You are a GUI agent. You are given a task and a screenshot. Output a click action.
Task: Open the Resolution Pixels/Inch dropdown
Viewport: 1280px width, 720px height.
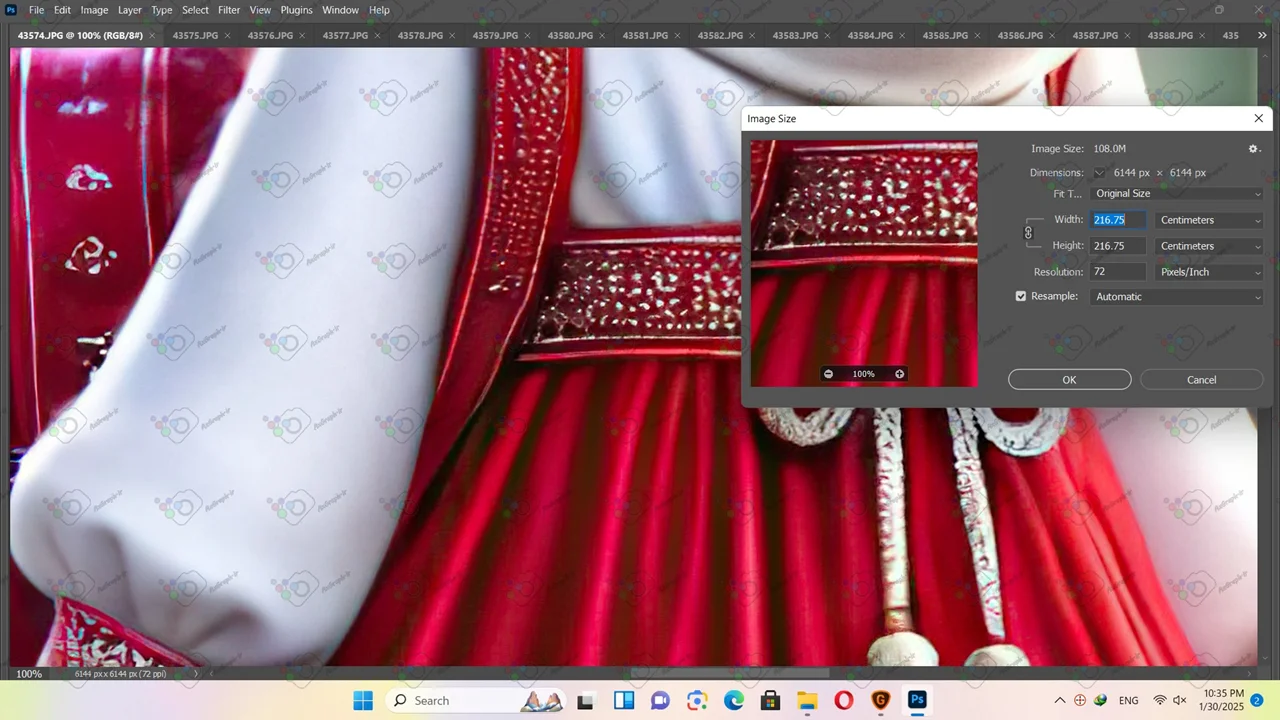coord(1209,272)
